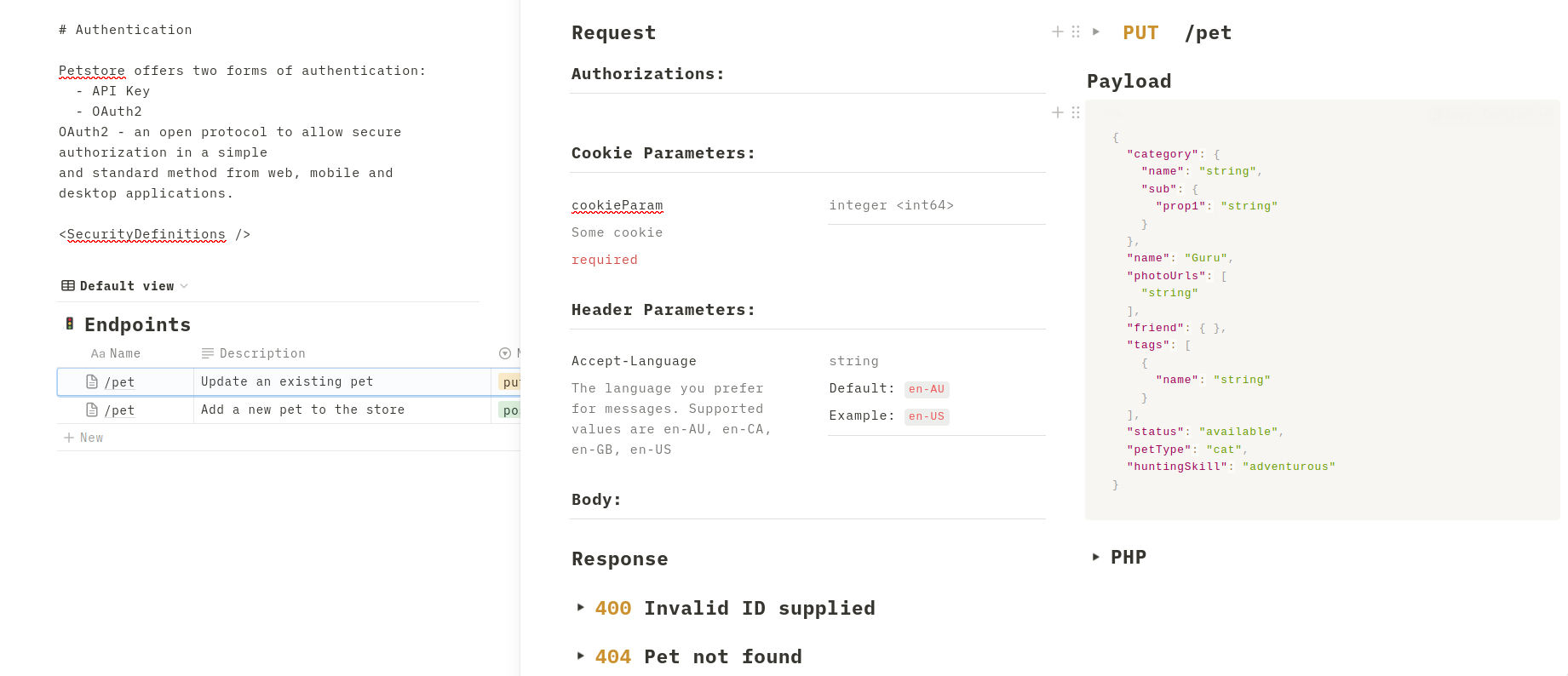Click the page icon of Add a new pet row

click(92, 410)
